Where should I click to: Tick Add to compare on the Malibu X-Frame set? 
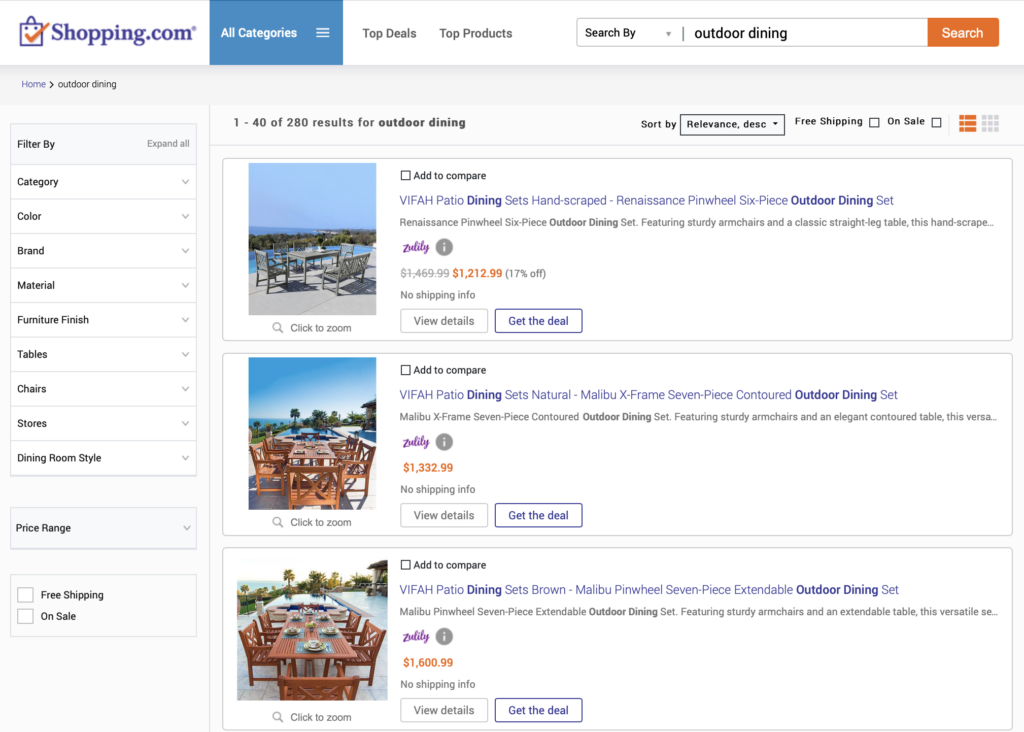click(x=407, y=369)
